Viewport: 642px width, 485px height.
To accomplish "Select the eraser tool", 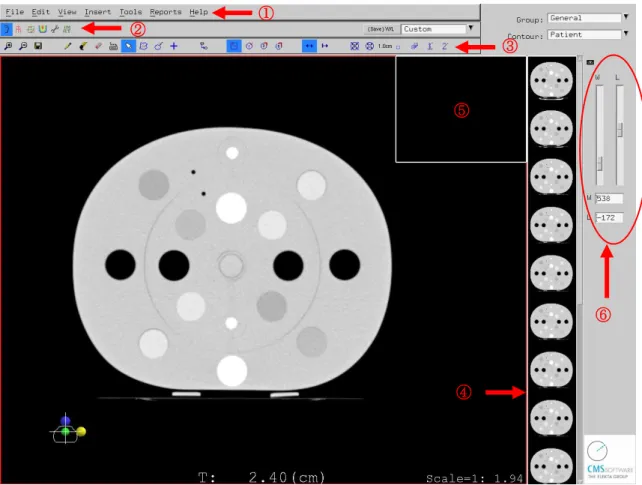I will (98, 46).
